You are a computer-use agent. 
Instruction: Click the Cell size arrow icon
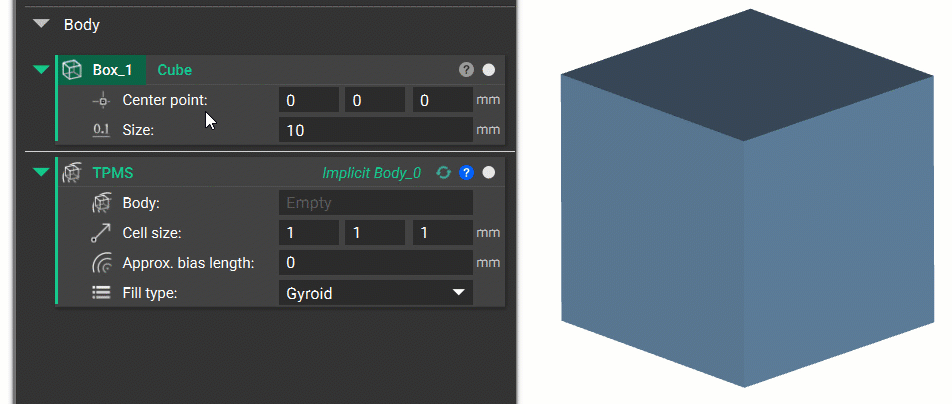[101, 233]
